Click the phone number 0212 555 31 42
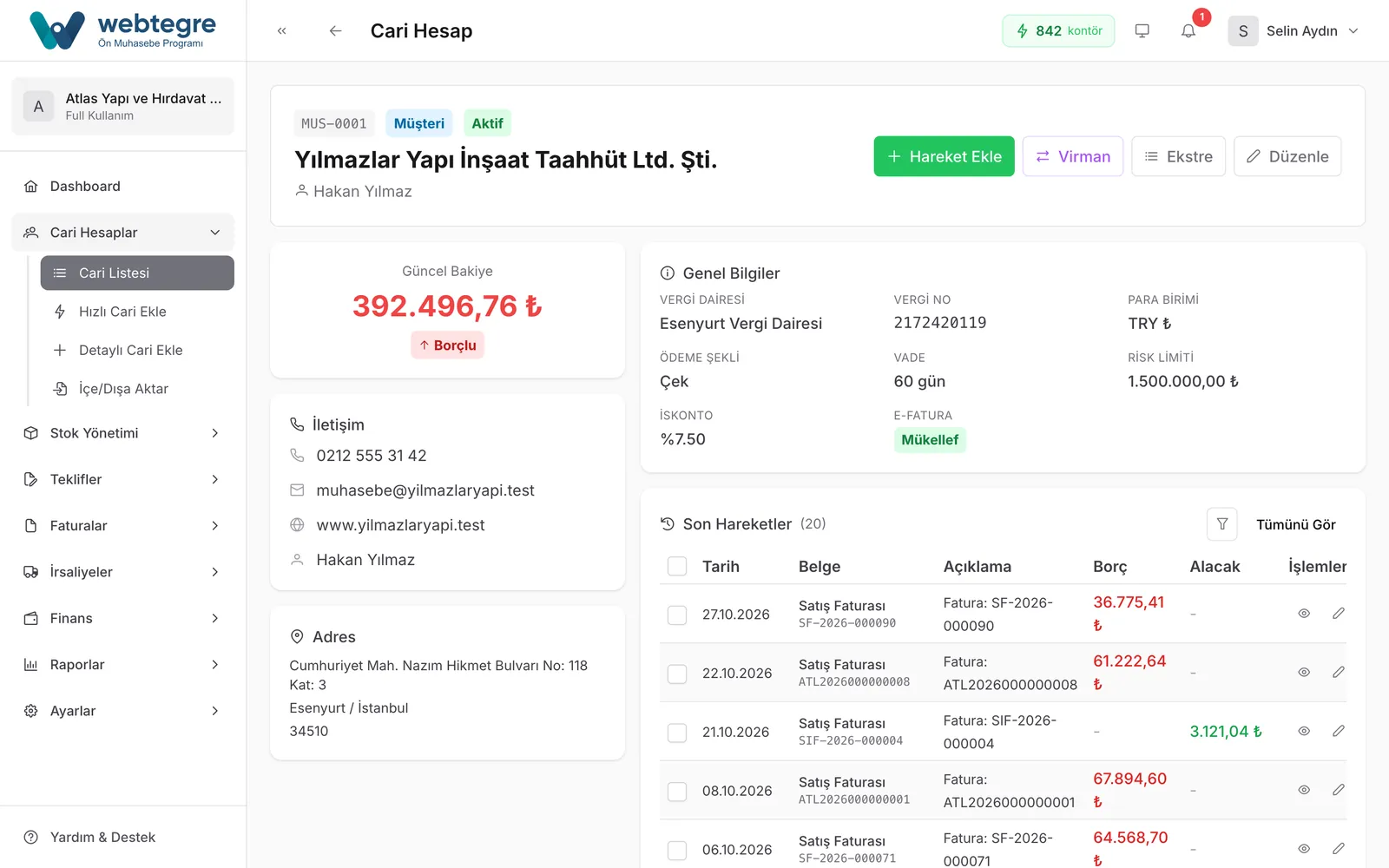 (372, 456)
